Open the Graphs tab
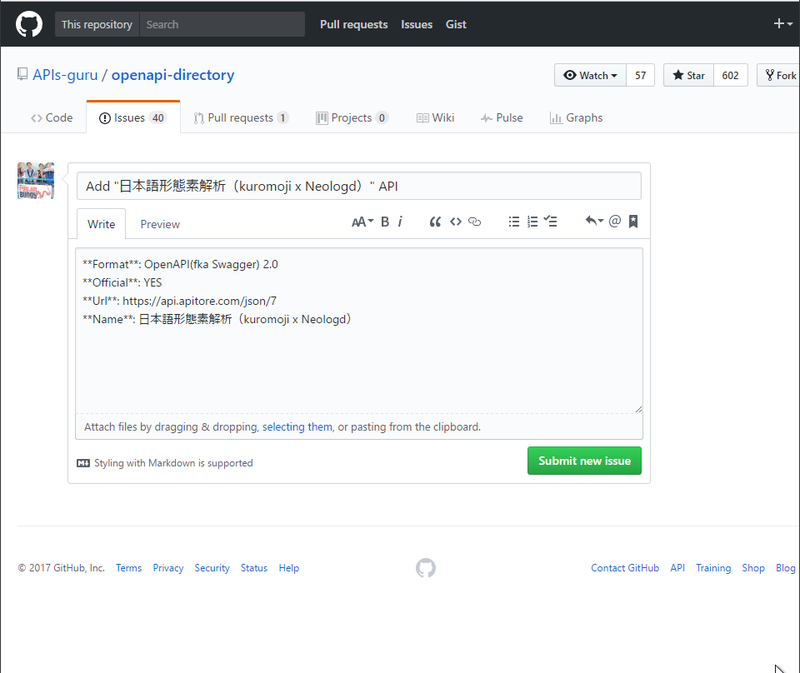 (576, 118)
